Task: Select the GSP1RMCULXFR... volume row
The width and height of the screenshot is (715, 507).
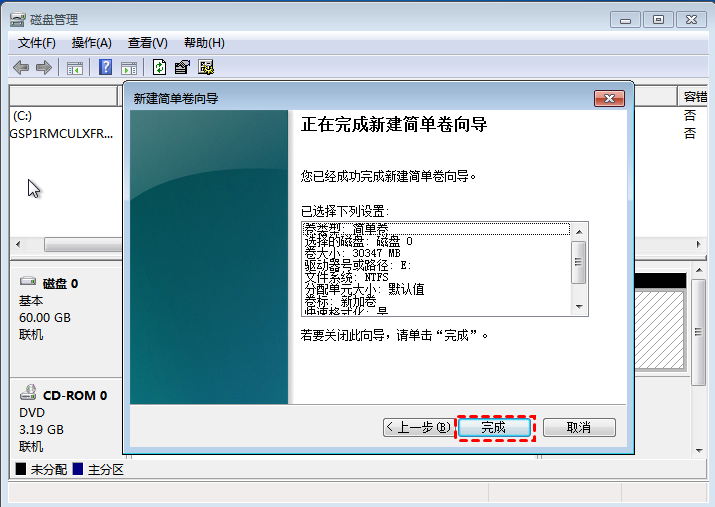Action: (61, 134)
